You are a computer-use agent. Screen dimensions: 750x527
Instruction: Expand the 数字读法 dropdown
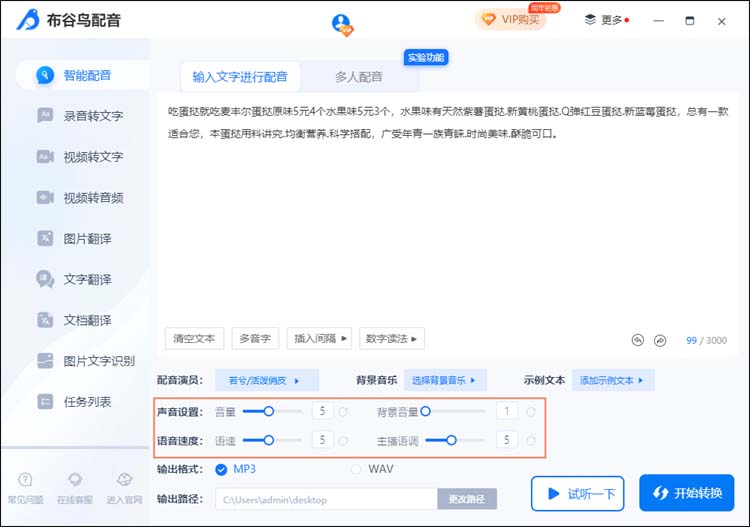click(x=392, y=339)
